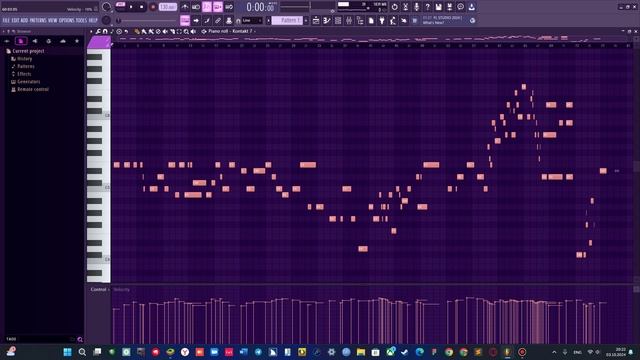
Task: Toggle the piano roll magnet snap icon
Action: 105,31
